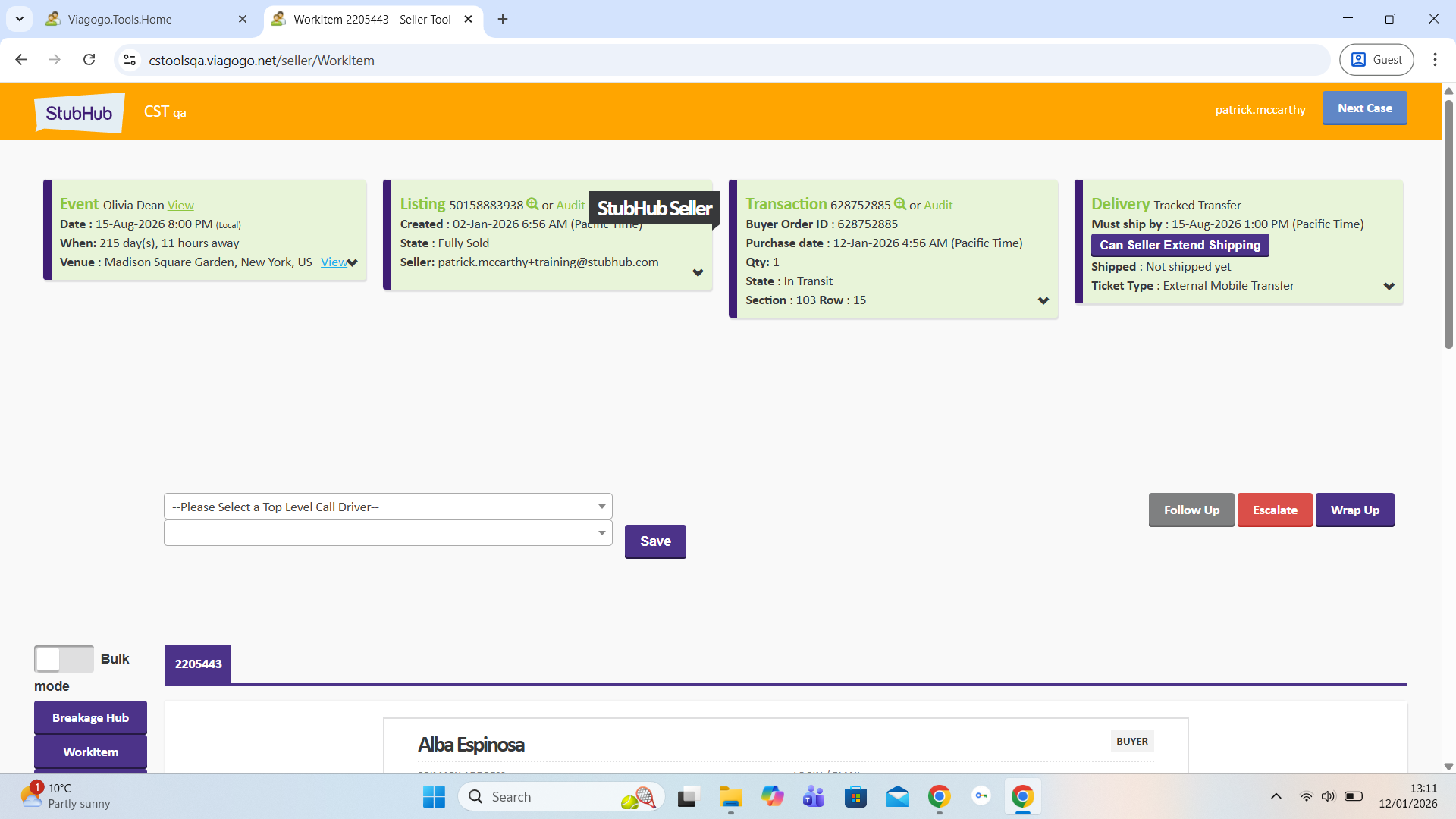Expand the Listing card details chevron
Screen dimensions: 1456x819
pos(698,273)
